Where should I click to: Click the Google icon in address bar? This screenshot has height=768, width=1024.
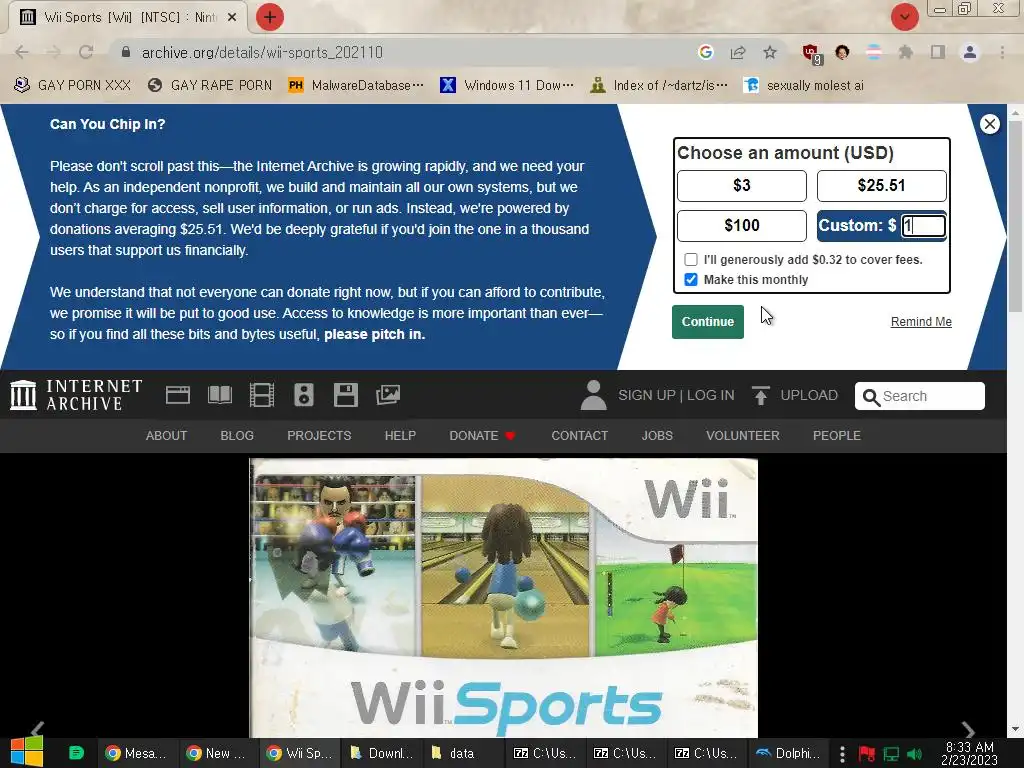(x=705, y=52)
